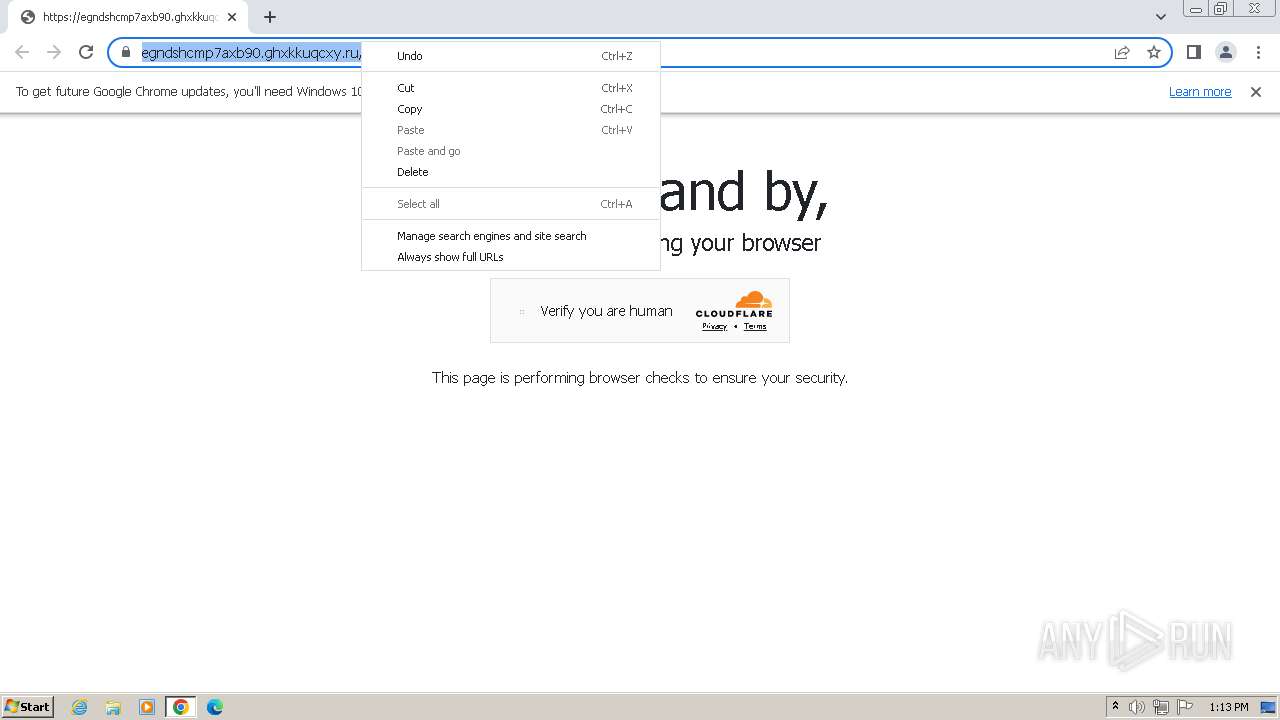The height and width of the screenshot is (720, 1280).
Task: Open the volume speaker tray icon
Action: (1137, 707)
